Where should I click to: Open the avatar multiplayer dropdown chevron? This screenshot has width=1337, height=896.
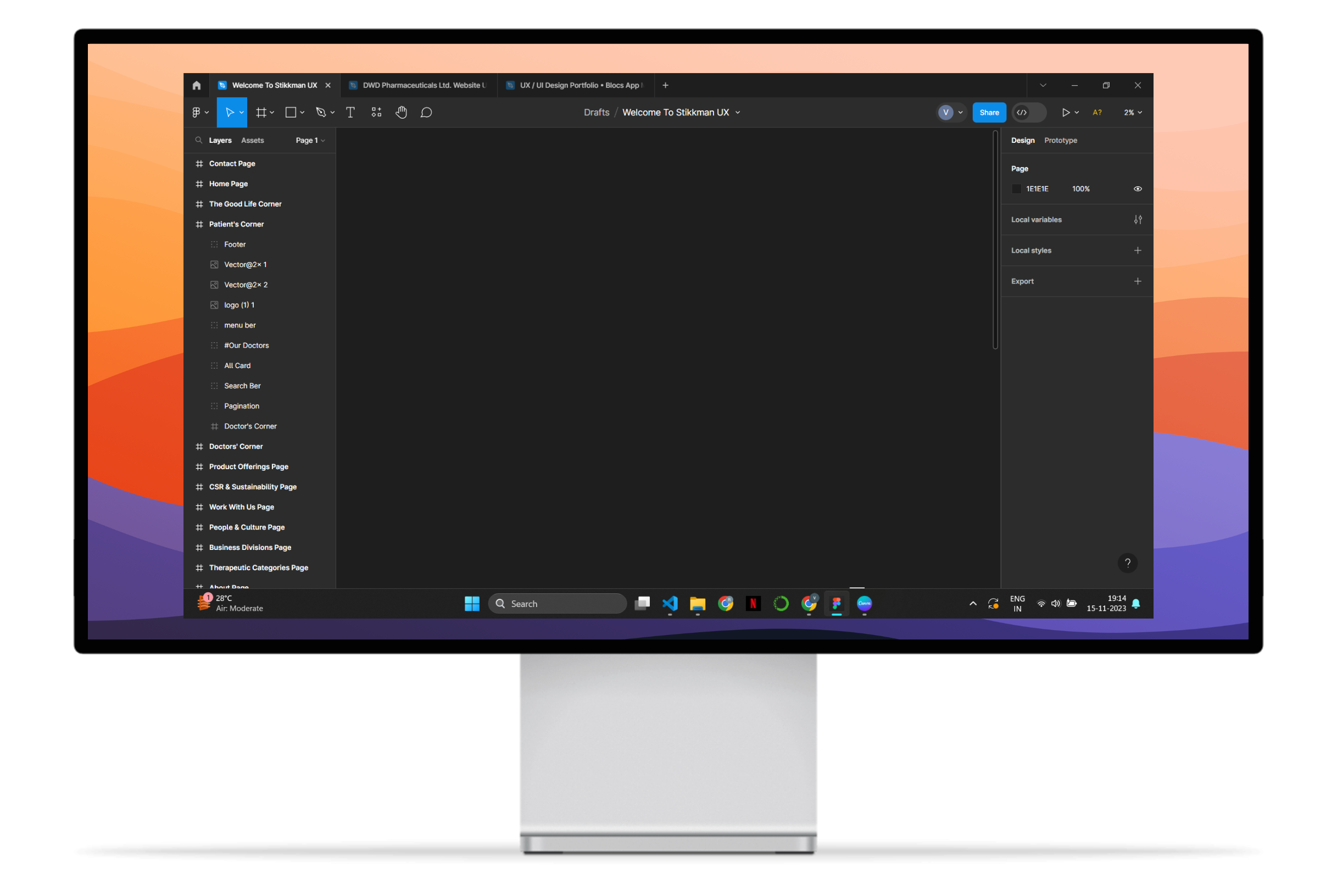click(x=961, y=113)
